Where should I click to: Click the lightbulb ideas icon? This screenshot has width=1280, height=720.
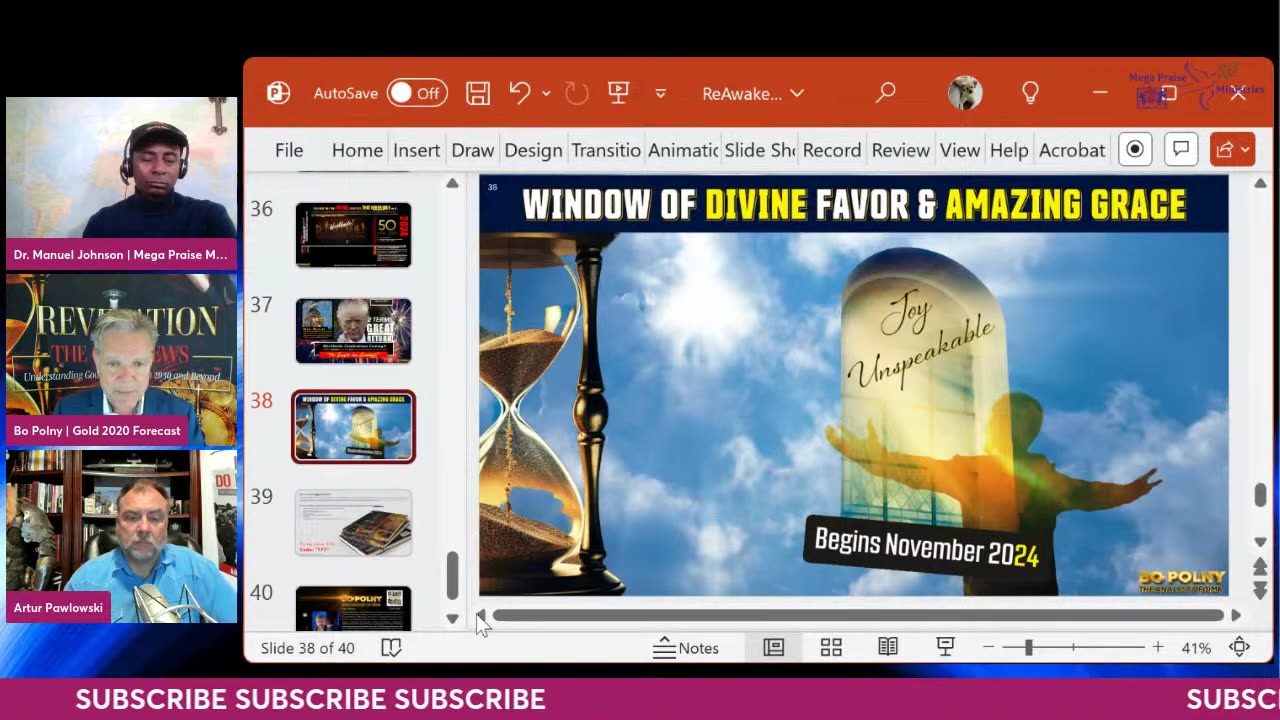coord(1030,93)
